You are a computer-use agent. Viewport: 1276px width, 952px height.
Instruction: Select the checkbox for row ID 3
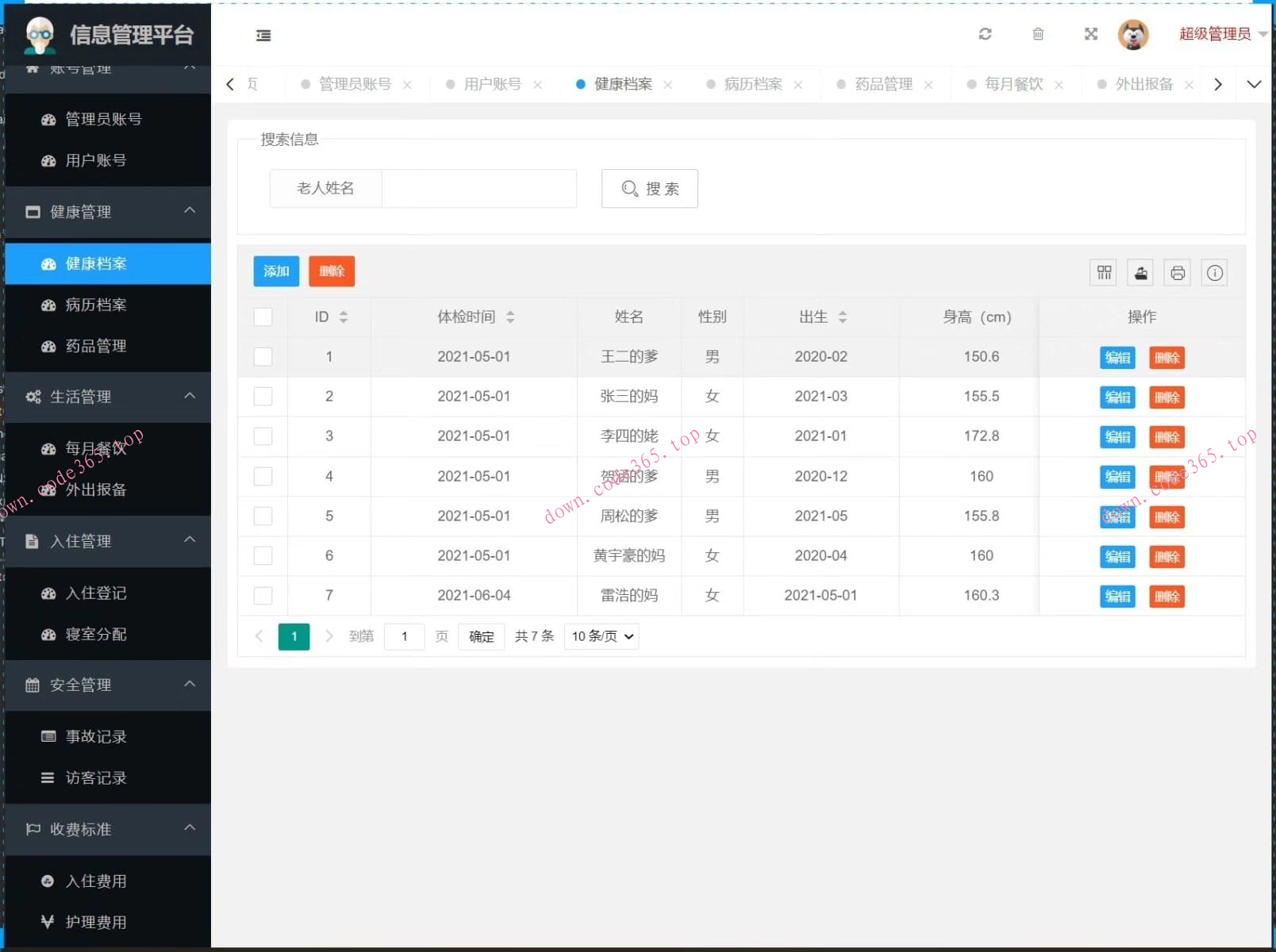pos(263,436)
